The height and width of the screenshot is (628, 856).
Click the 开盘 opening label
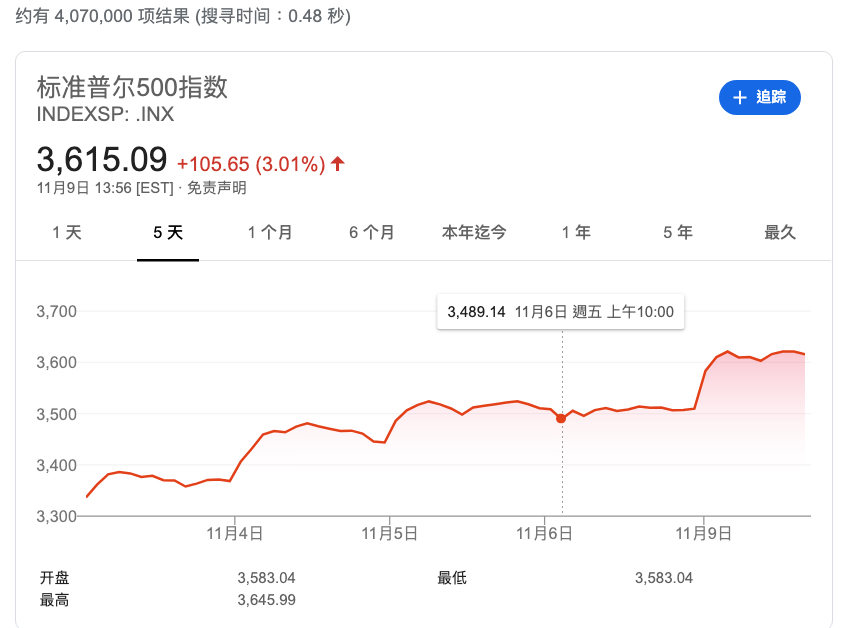point(55,578)
